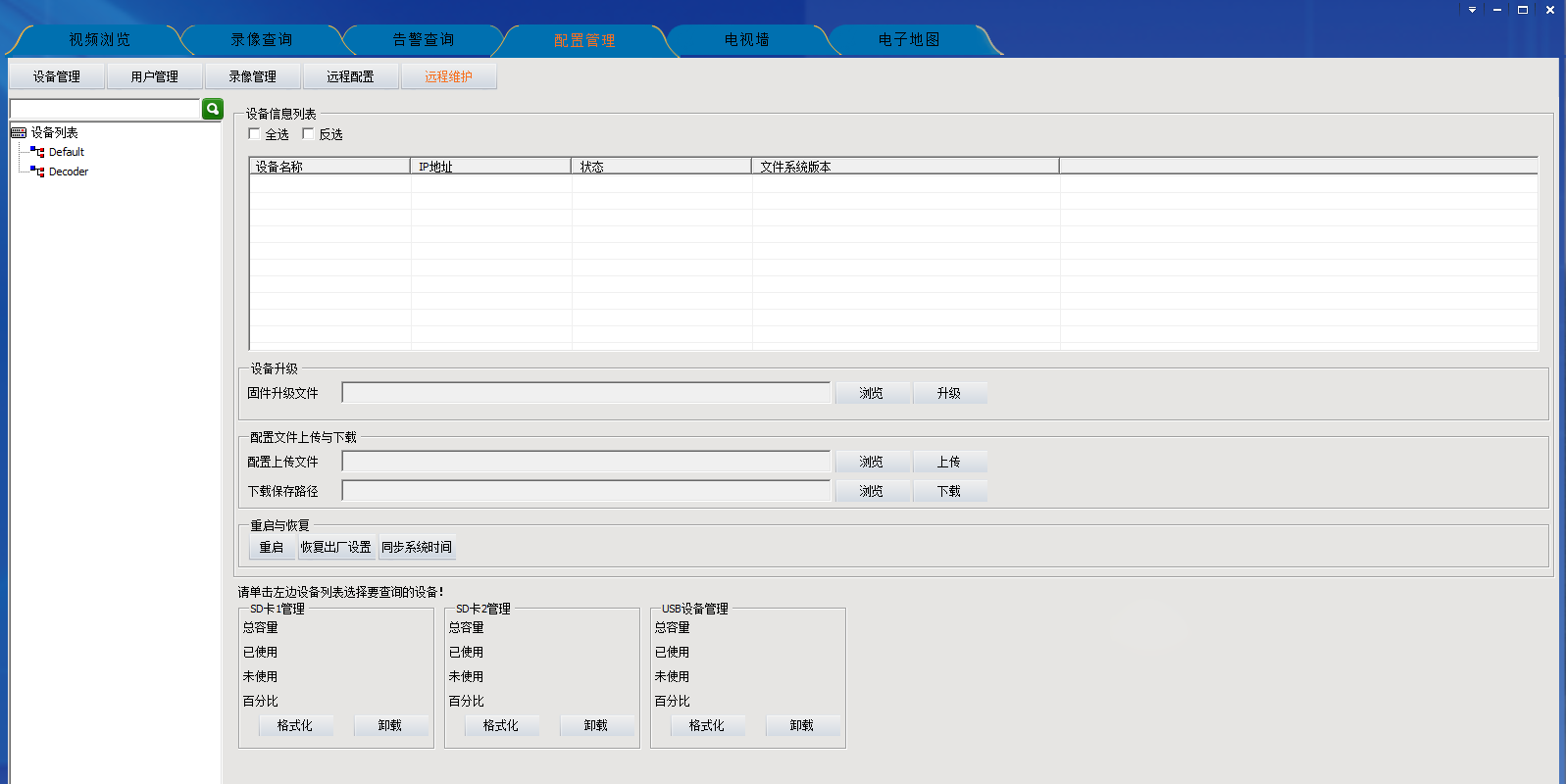The width and height of the screenshot is (1566, 784).
Task: Click the IP地址 column header
Action: click(x=489, y=167)
